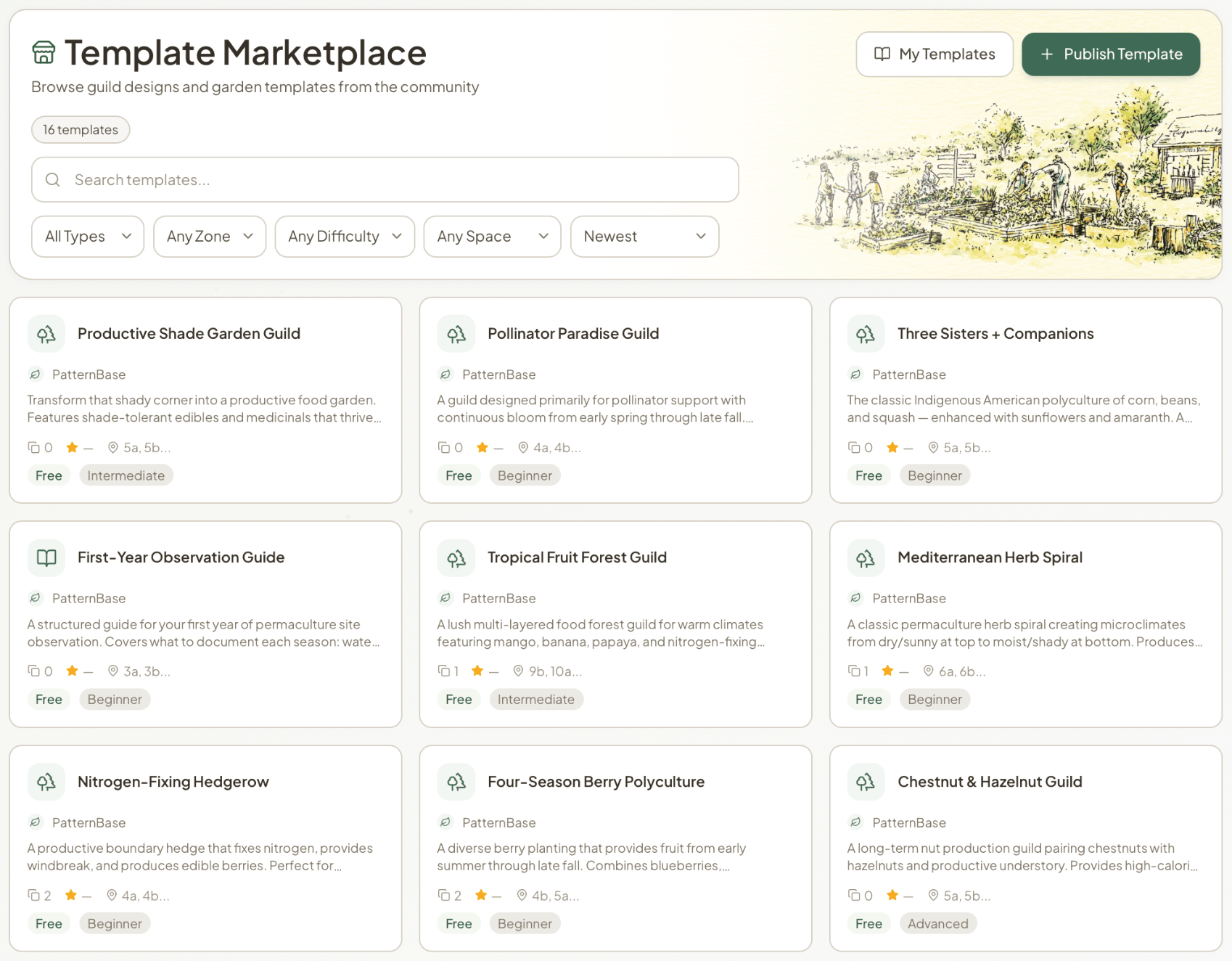Screen dimensions: 1232x961
Task: Open My Templates
Action: click(935, 54)
